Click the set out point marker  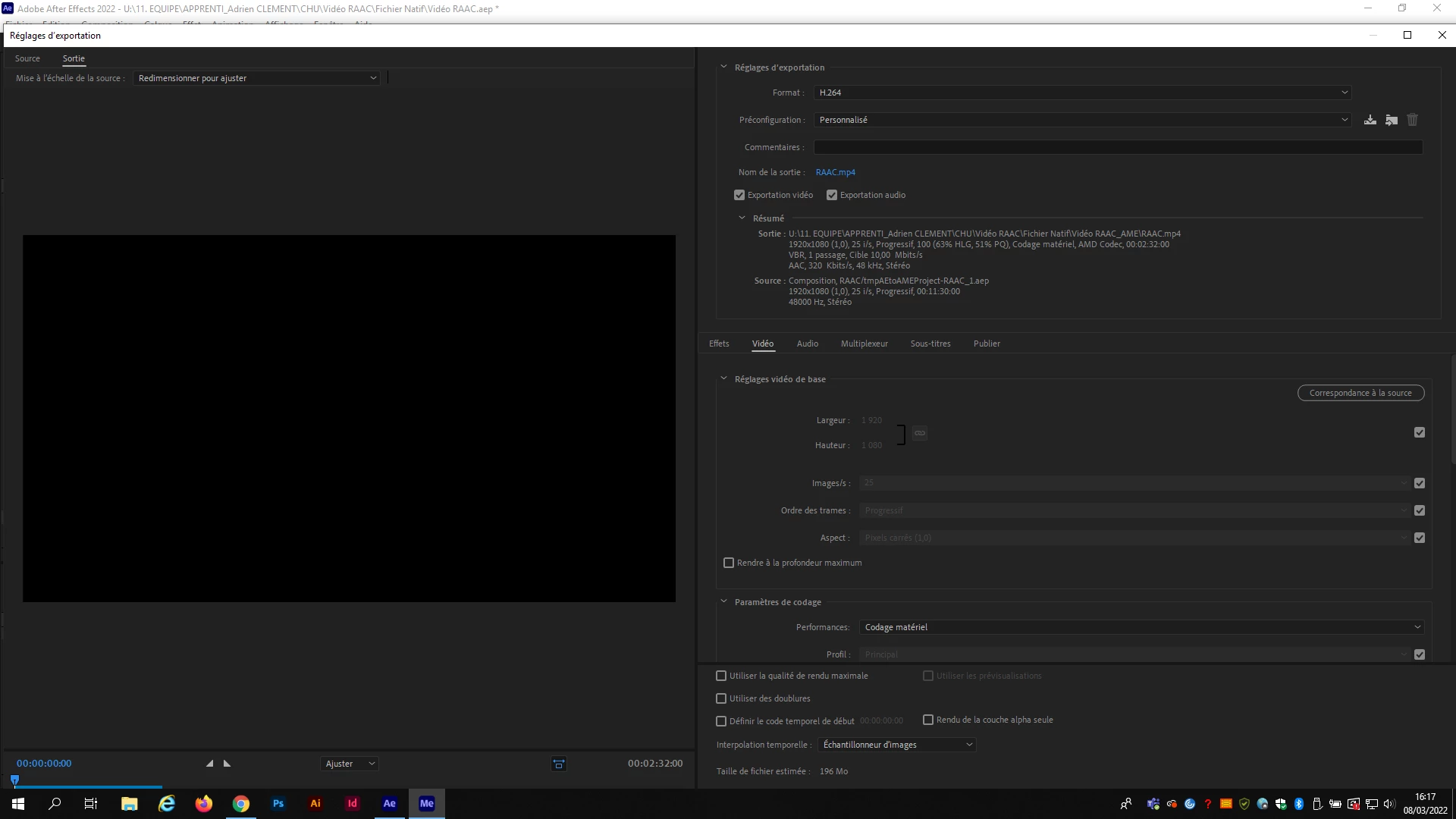tap(227, 764)
